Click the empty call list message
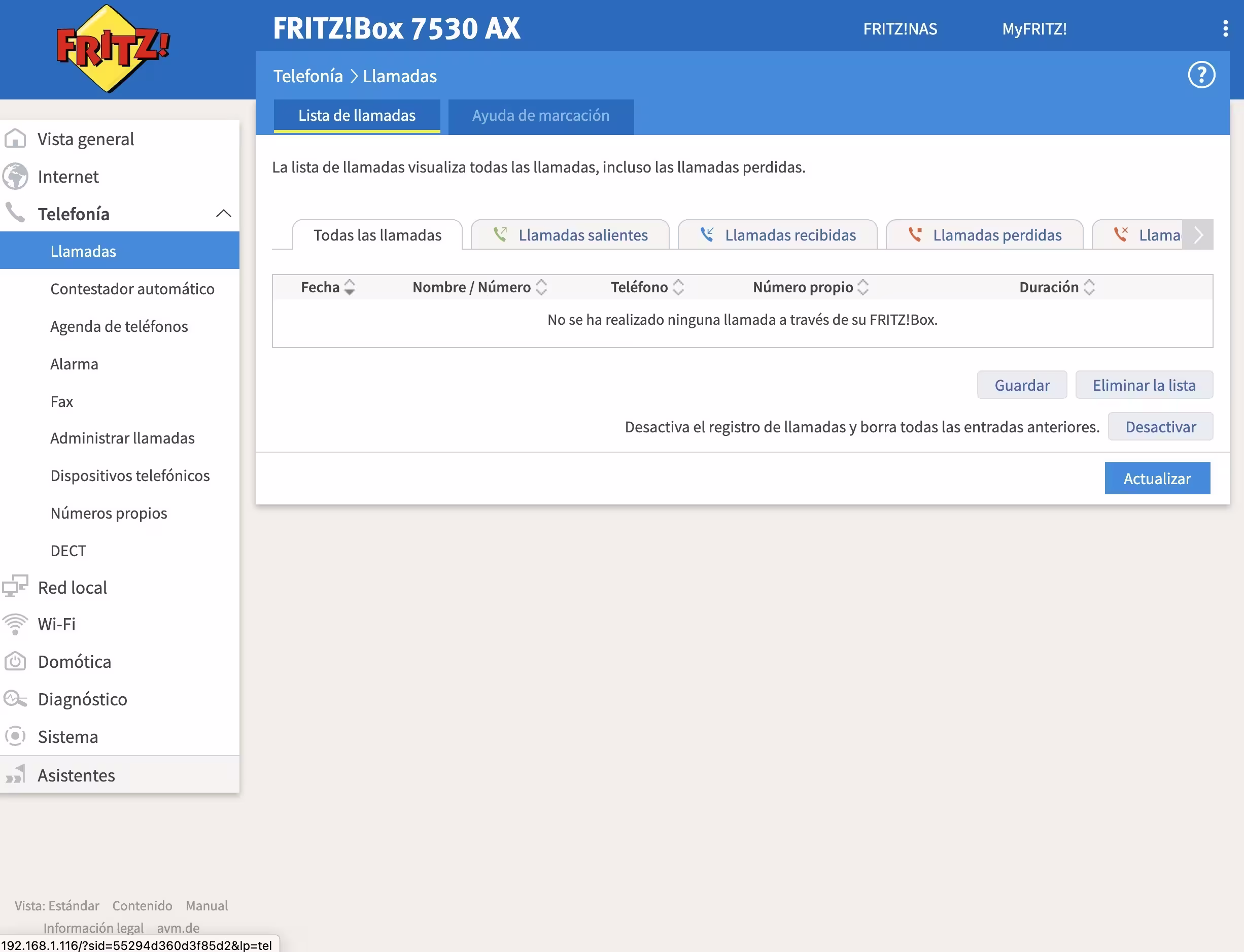Screen dimensions: 1244x952 (742, 320)
